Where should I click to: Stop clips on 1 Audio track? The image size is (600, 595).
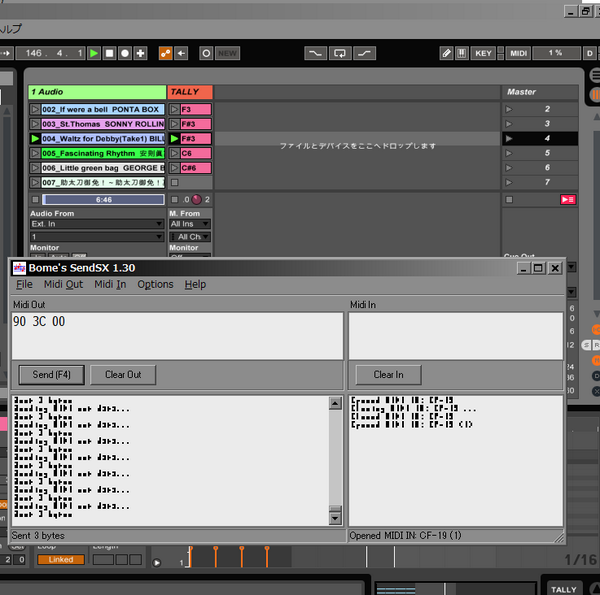pos(35,199)
